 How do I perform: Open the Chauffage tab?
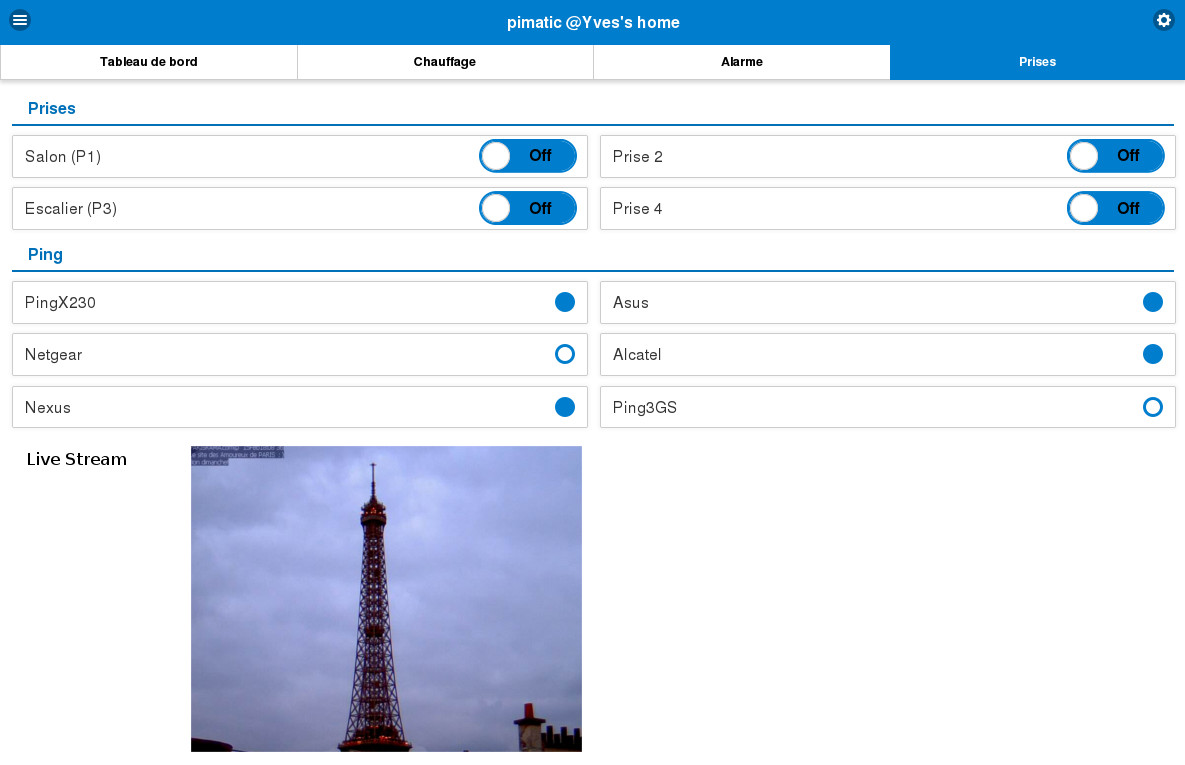(x=445, y=62)
